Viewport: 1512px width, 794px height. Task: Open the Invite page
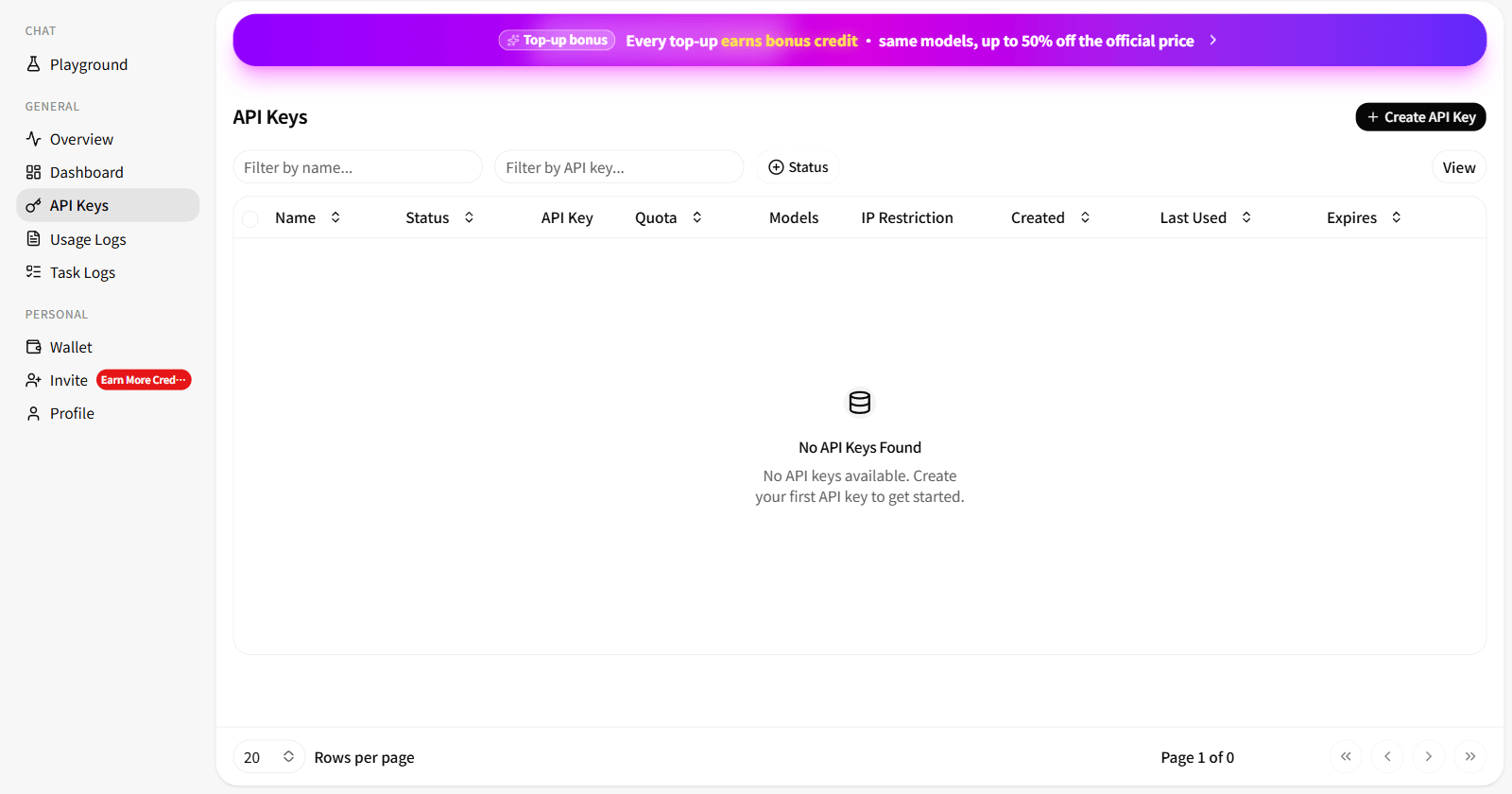point(108,380)
